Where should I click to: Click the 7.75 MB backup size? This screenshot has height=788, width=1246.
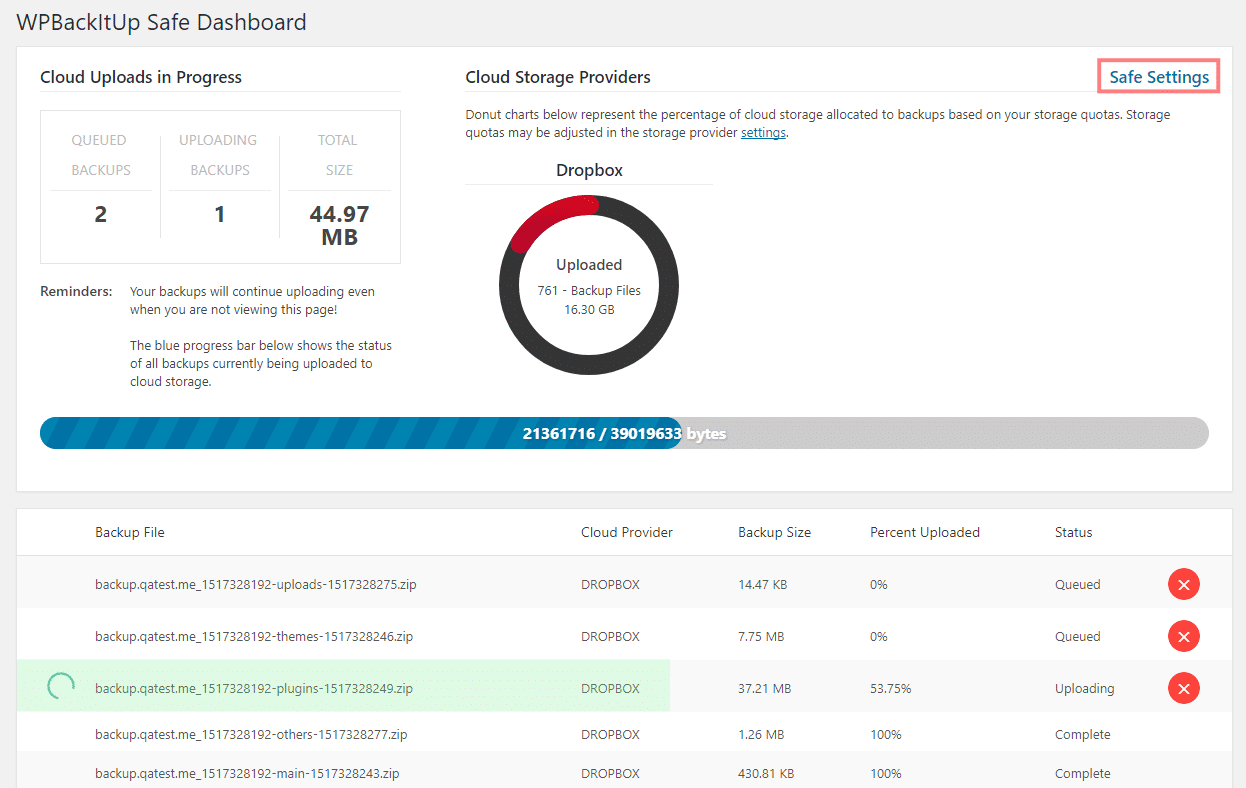tap(761, 636)
